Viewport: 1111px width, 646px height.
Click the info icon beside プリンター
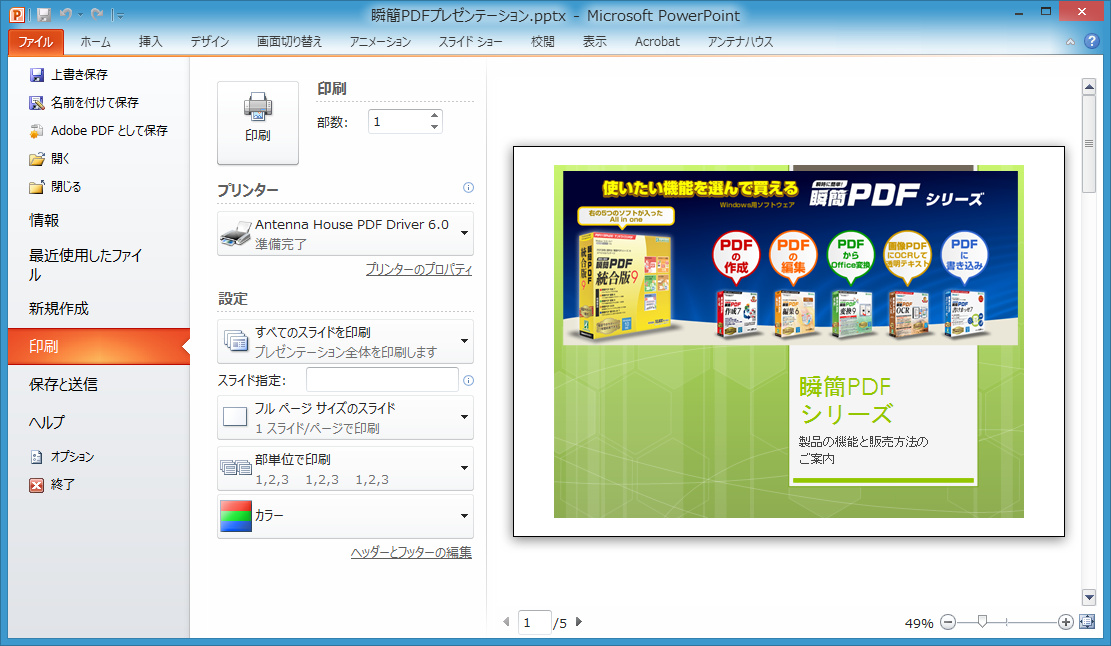[x=467, y=188]
